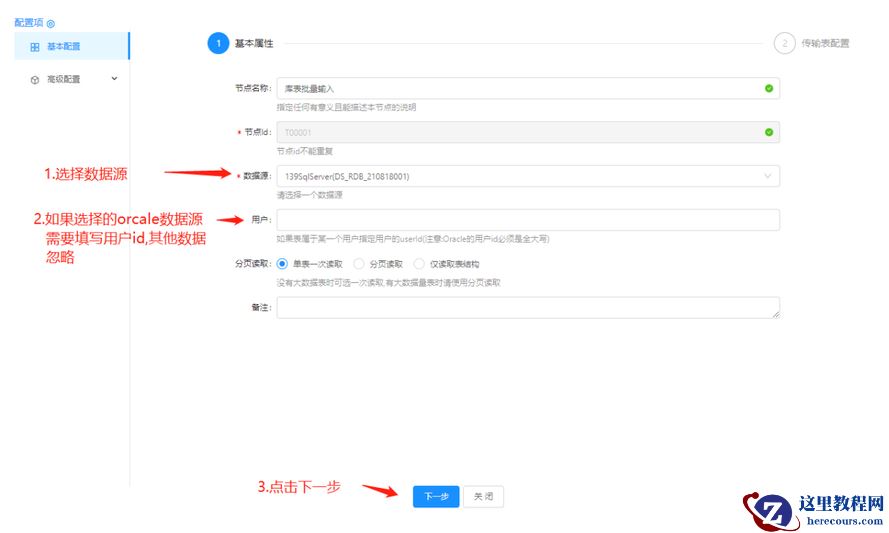Viewport: 889px width, 533px height.
Task: Click the 下一步 button
Action: pos(436,497)
